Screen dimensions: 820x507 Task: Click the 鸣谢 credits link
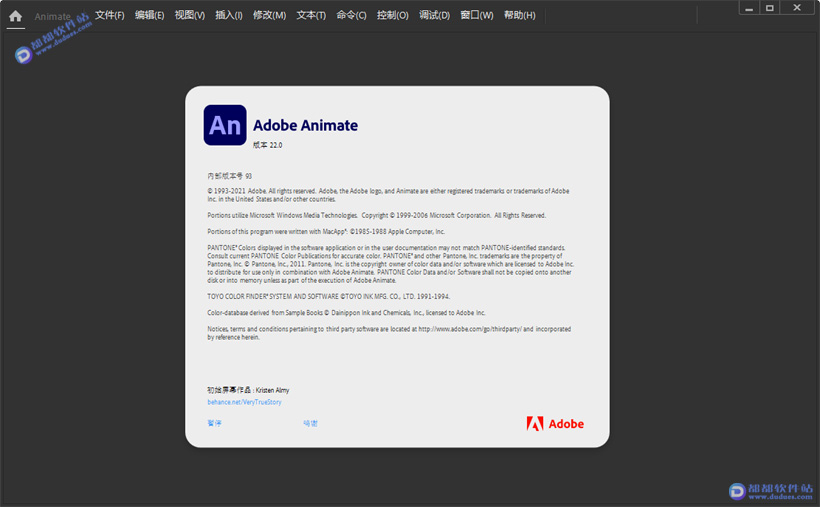click(x=310, y=423)
